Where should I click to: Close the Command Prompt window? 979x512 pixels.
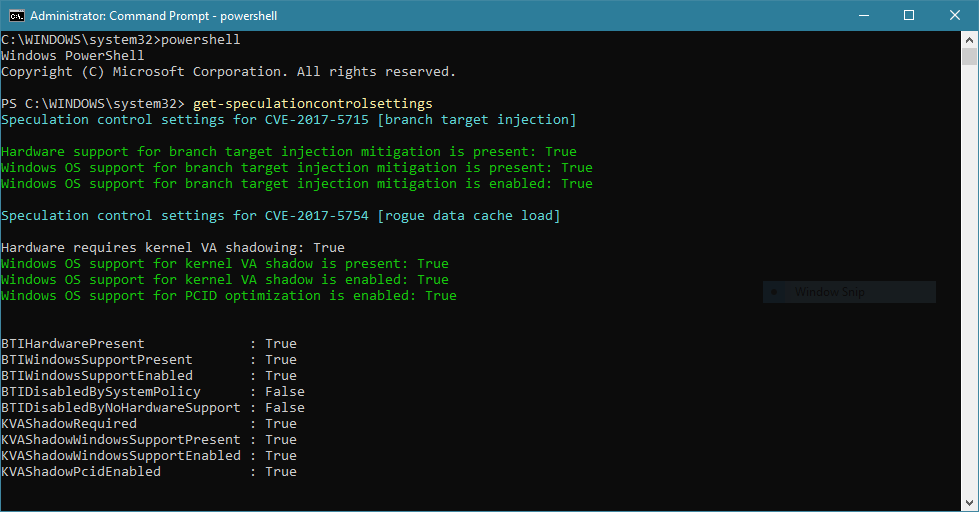(955, 16)
